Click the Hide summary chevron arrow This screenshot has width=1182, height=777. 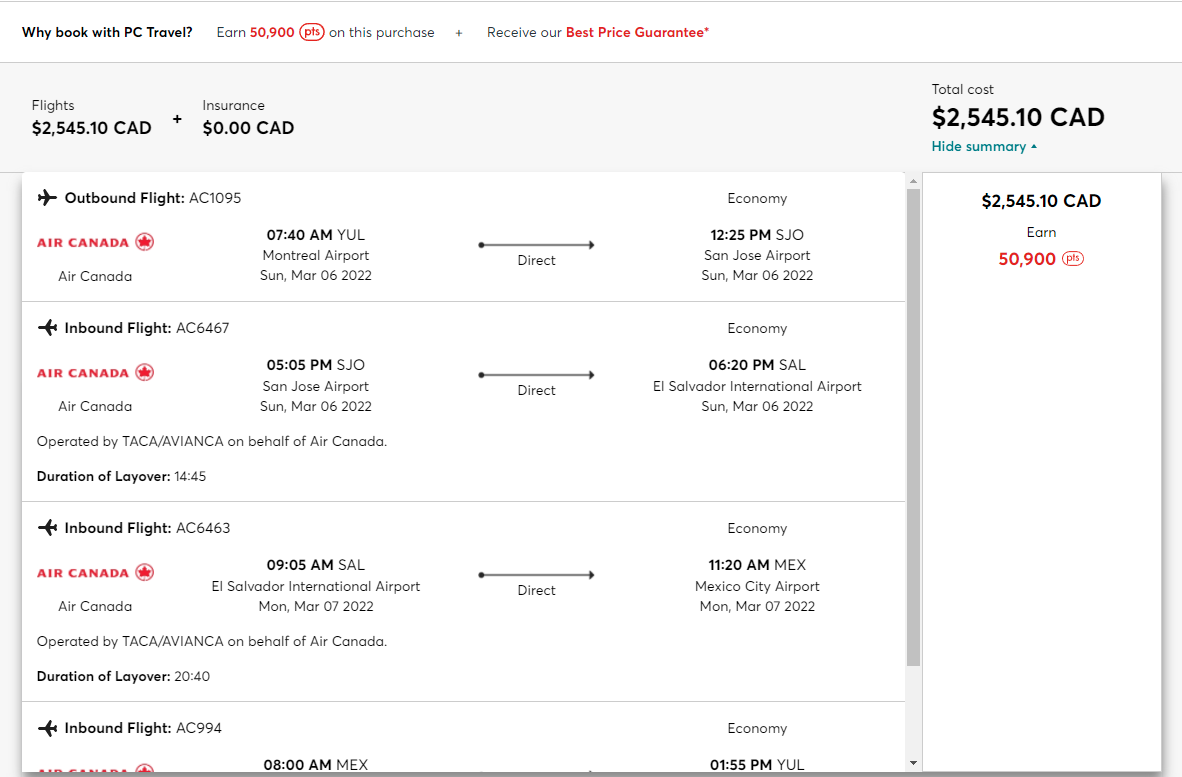coord(1033,146)
